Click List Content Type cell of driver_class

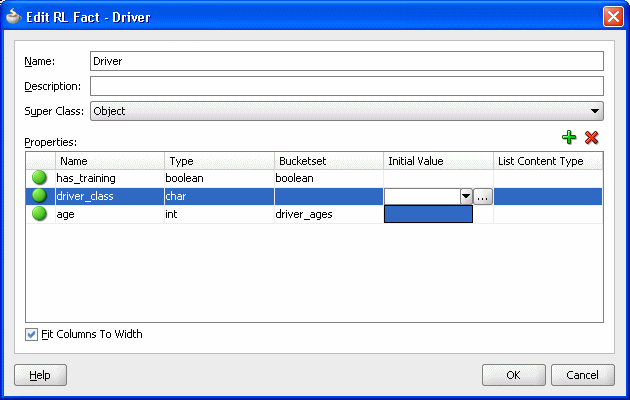point(548,196)
